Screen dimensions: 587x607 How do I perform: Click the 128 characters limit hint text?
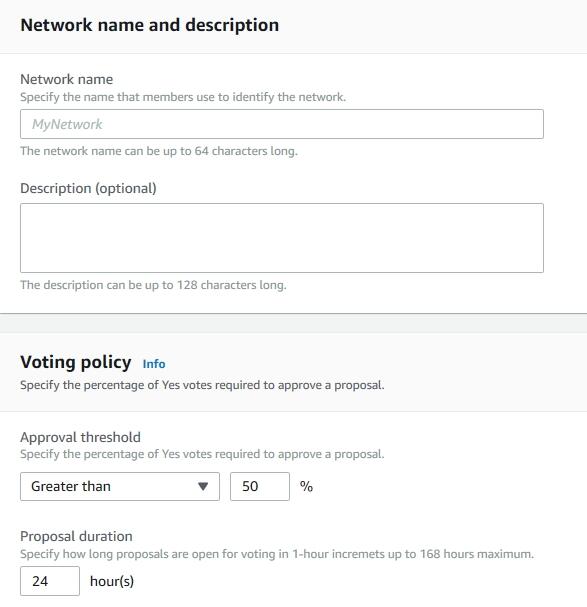(153, 285)
